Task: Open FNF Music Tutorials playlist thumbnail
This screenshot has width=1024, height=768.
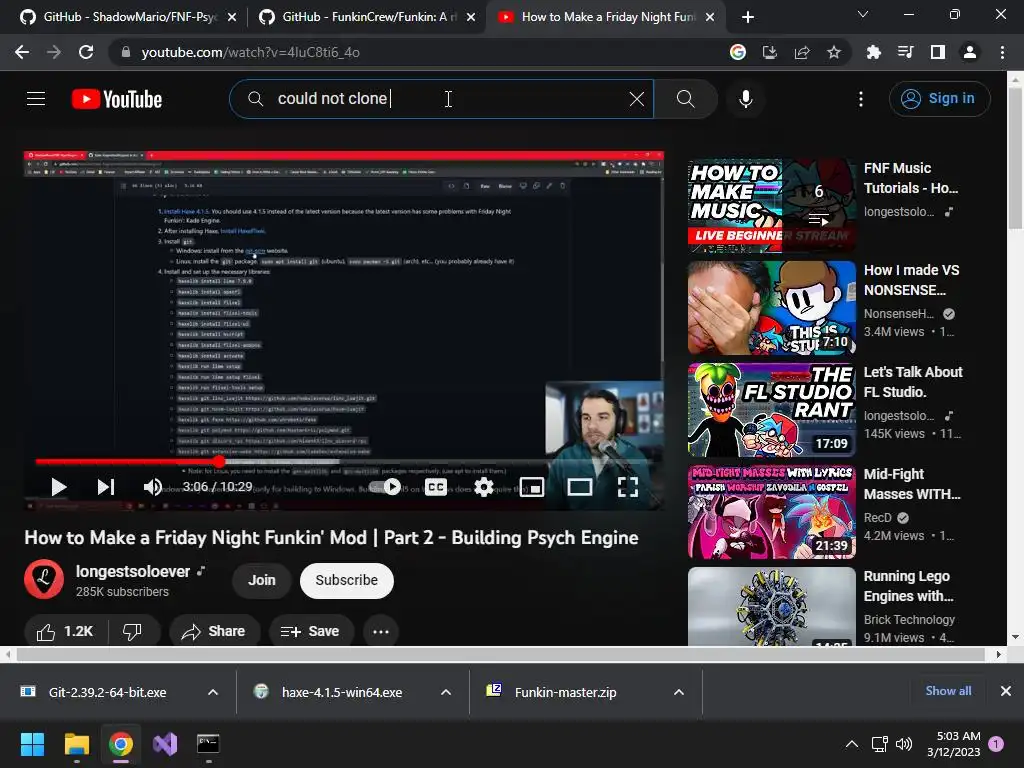Action: pyautogui.click(x=771, y=206)
